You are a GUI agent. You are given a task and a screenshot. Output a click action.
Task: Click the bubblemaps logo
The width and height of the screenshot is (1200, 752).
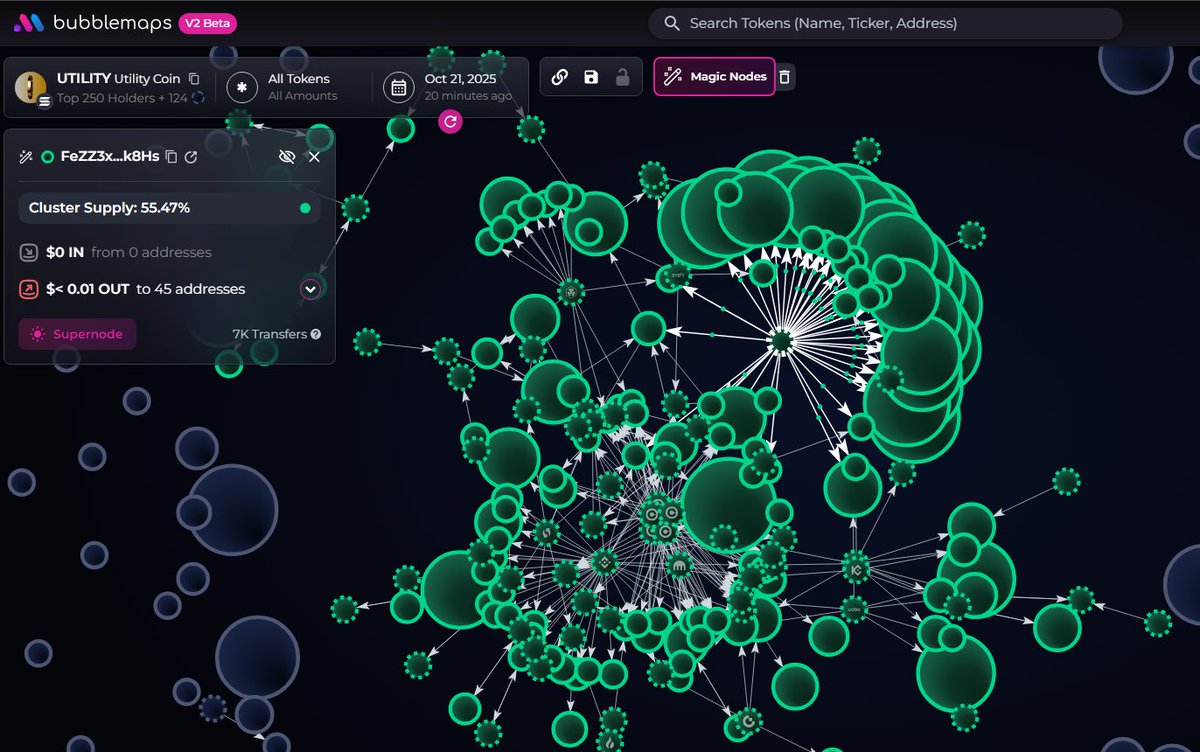90,23
